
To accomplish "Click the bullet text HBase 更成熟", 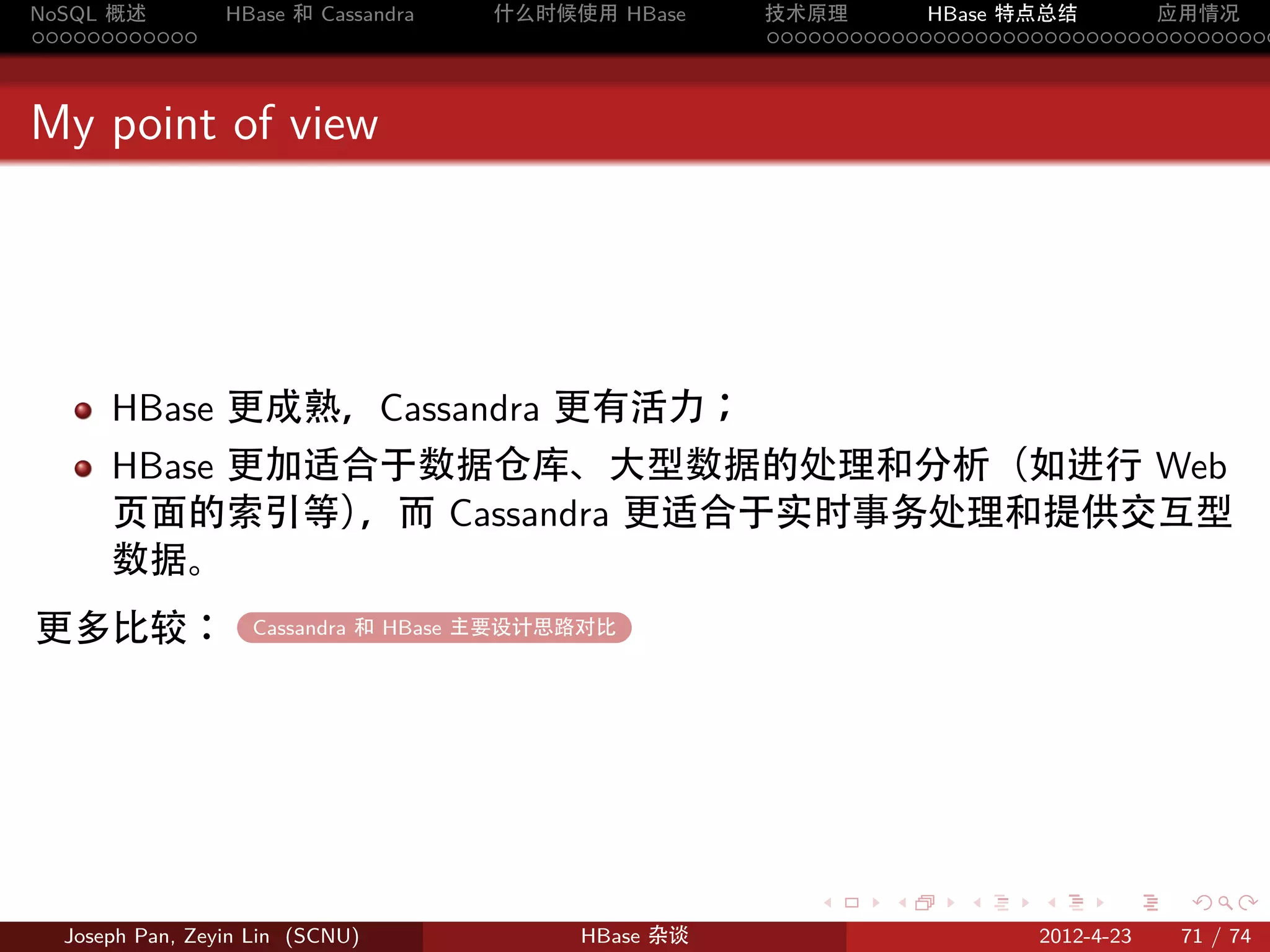I will tap(226, 408).
